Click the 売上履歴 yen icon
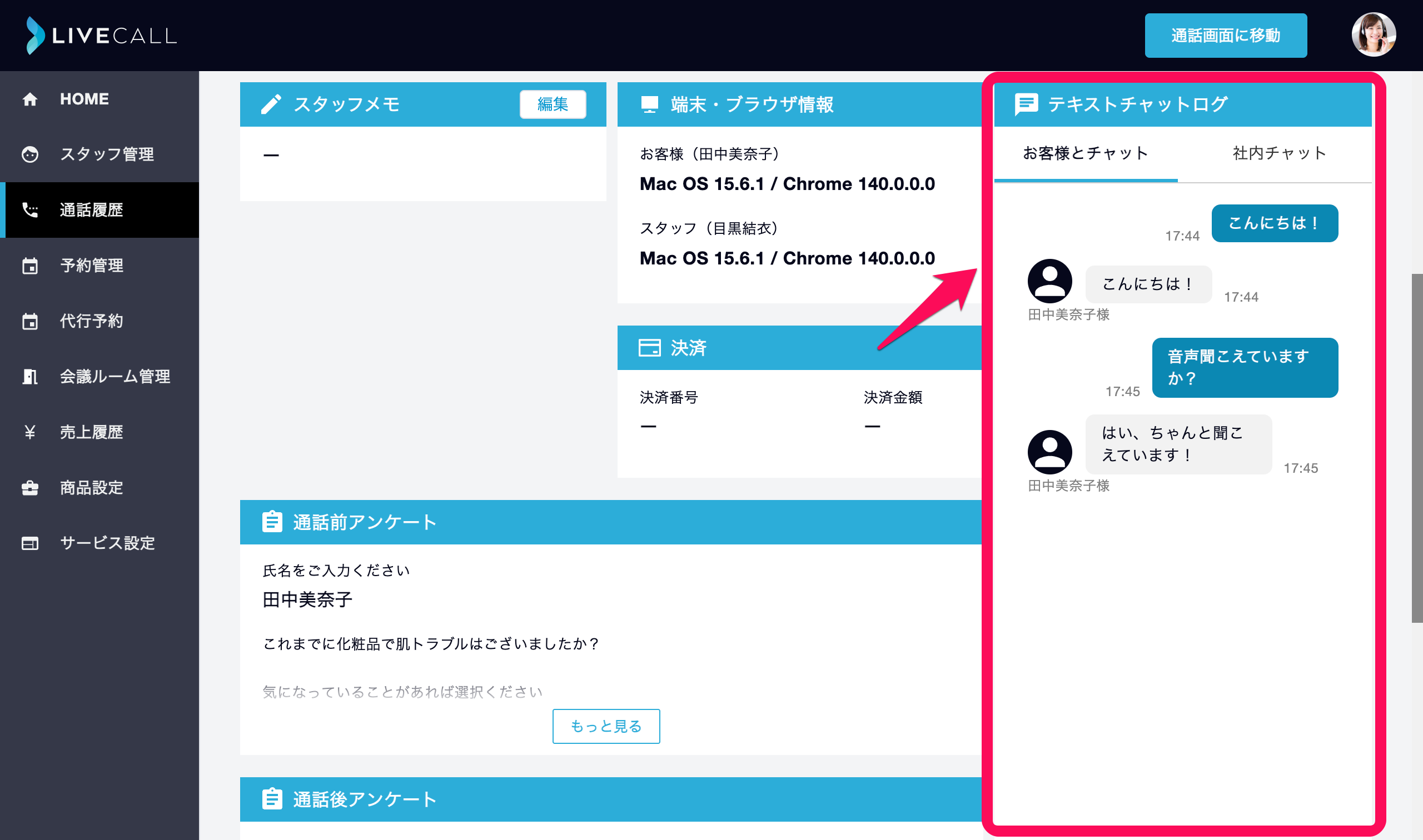Viewport: 1423px width, 840px height. pos(30,432)
